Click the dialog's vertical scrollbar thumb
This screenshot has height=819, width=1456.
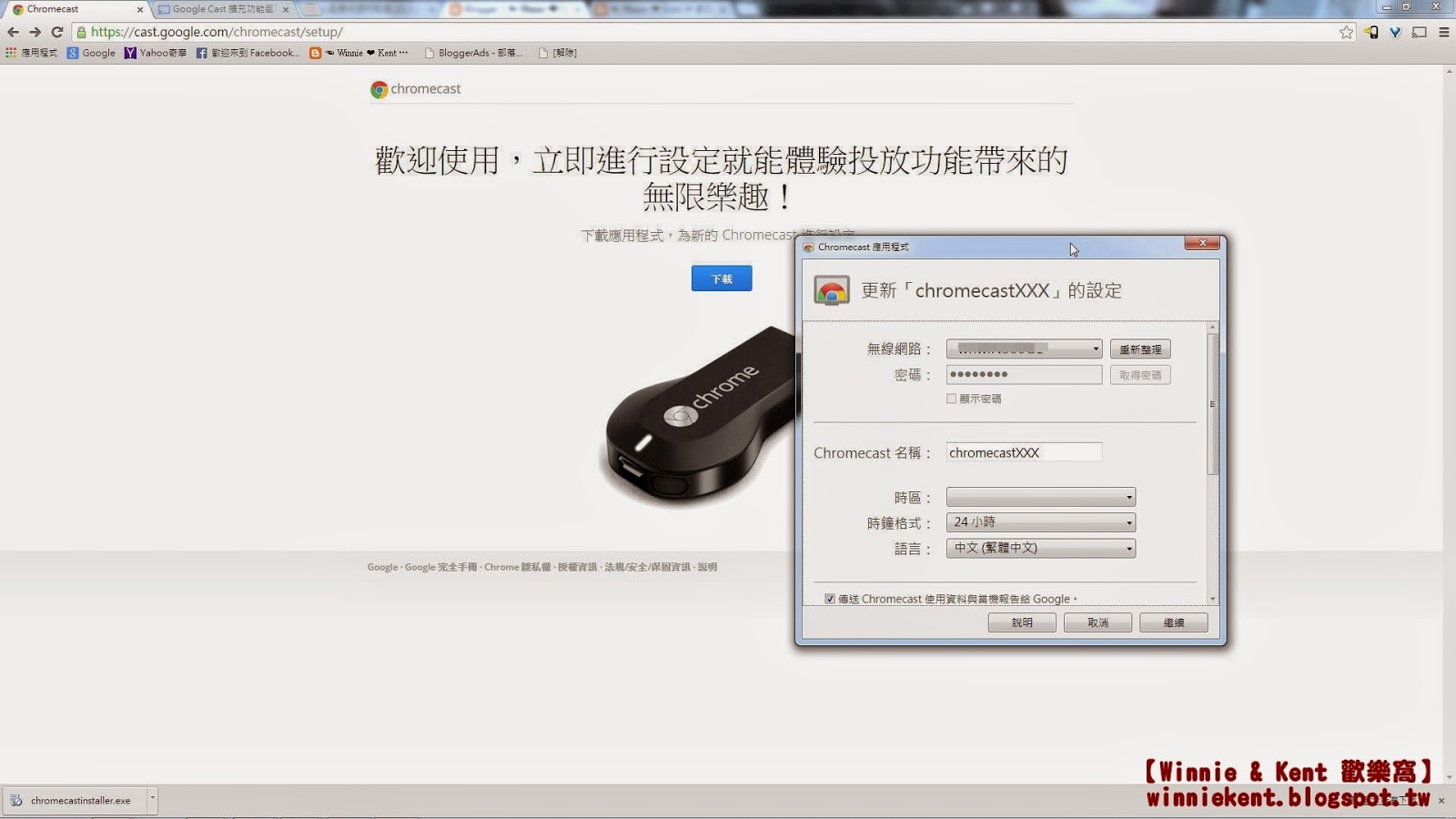[1212, 404]
